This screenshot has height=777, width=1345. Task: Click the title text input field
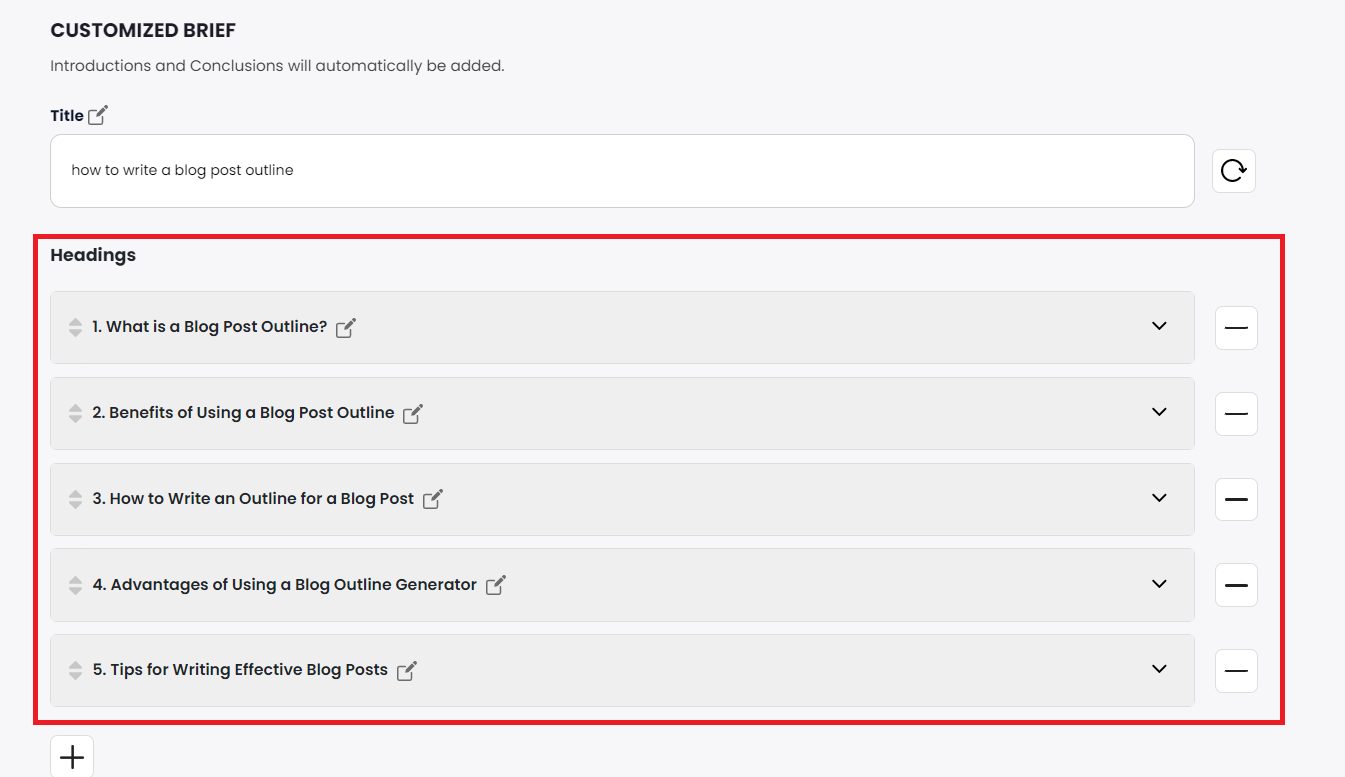click(x=622, y=171)
